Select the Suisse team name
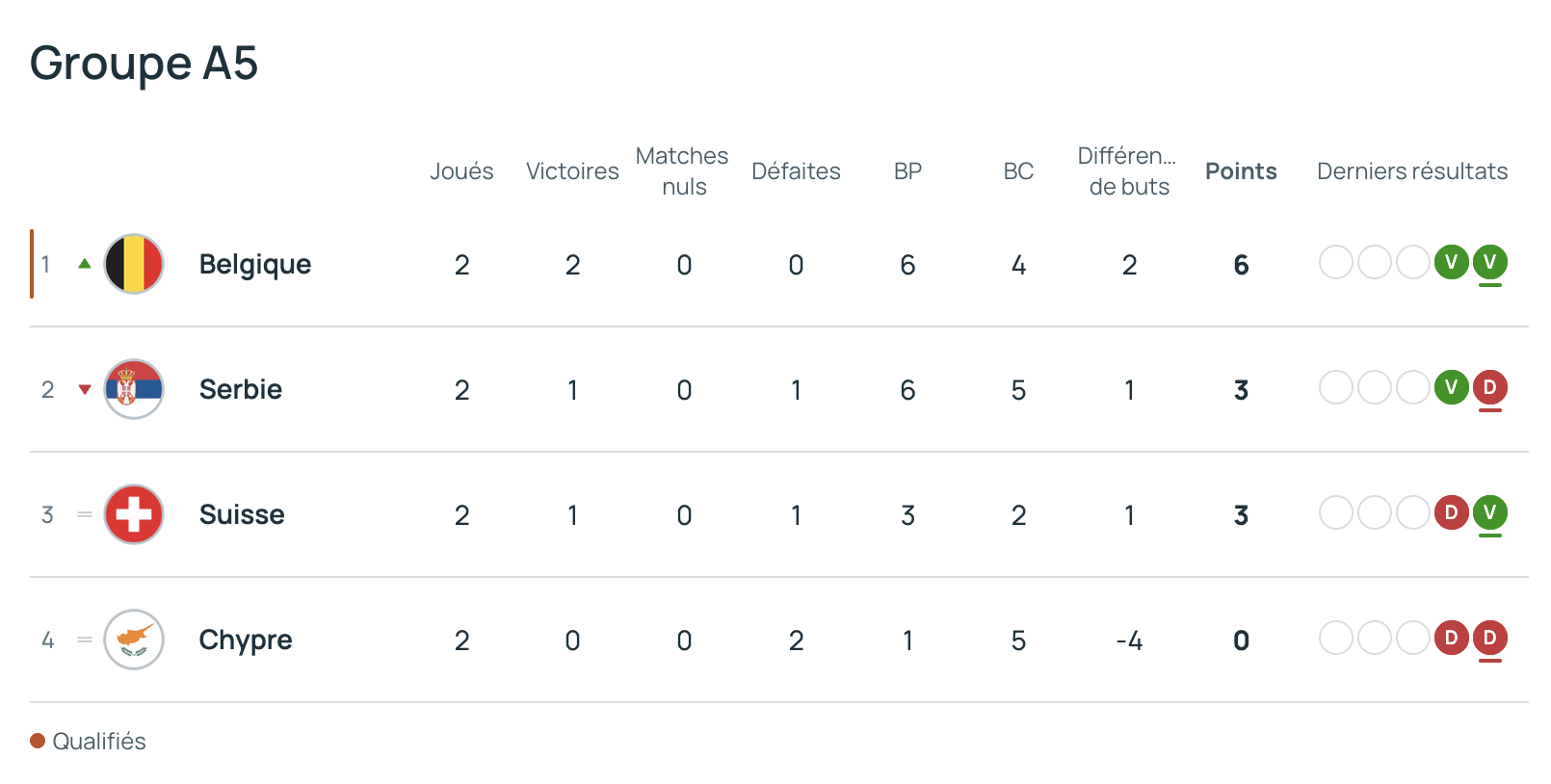The width and height of the screenshot is (1551, 784). (242, 514)
